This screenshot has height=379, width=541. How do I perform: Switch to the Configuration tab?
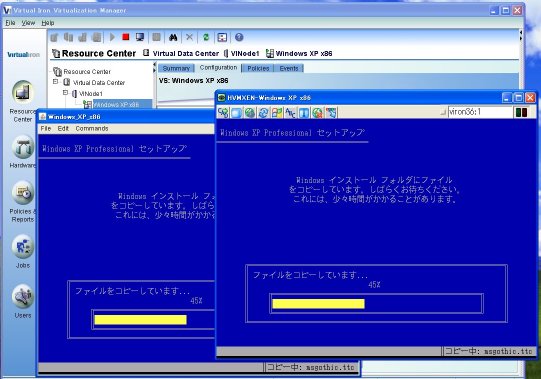point(218,68)
